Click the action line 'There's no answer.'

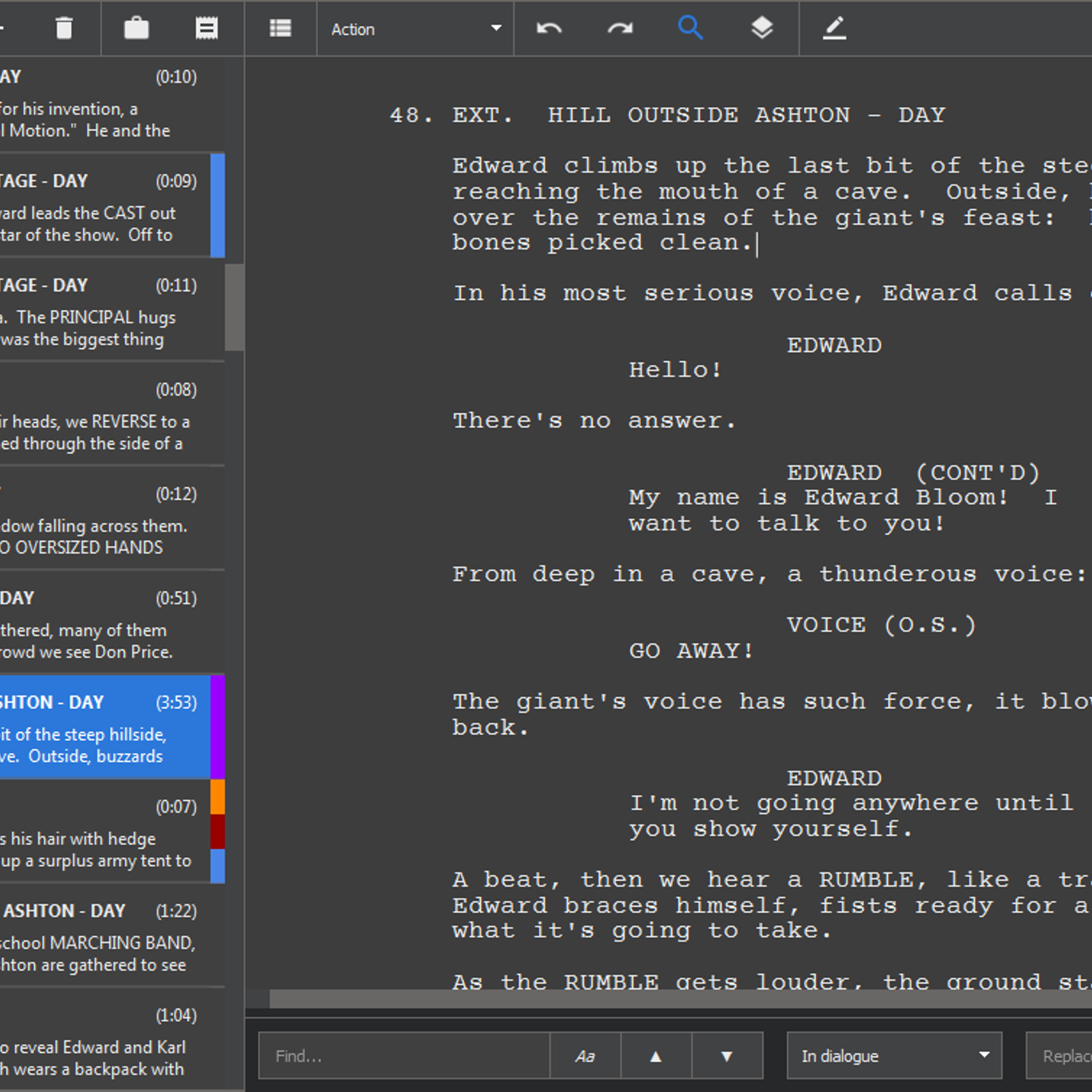pos(594,420)
